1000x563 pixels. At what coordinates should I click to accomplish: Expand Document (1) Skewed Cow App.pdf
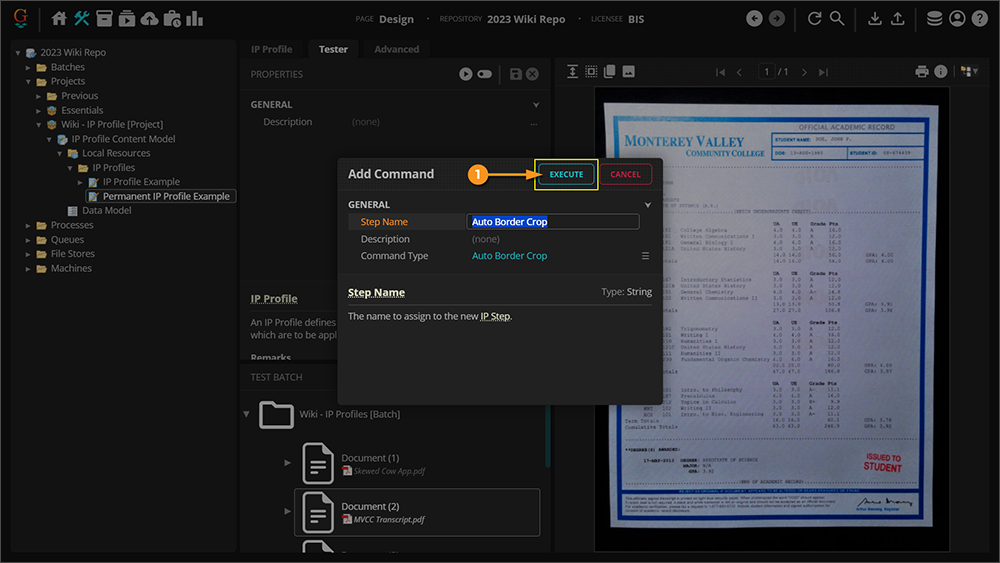point(288,463)
